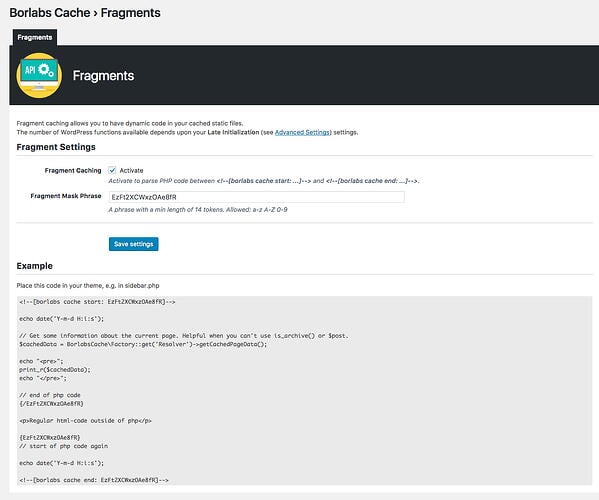Click the 'print_r($cachedData);' code line
The width and height of the screenshot is (599, 500).
point(55,370)
